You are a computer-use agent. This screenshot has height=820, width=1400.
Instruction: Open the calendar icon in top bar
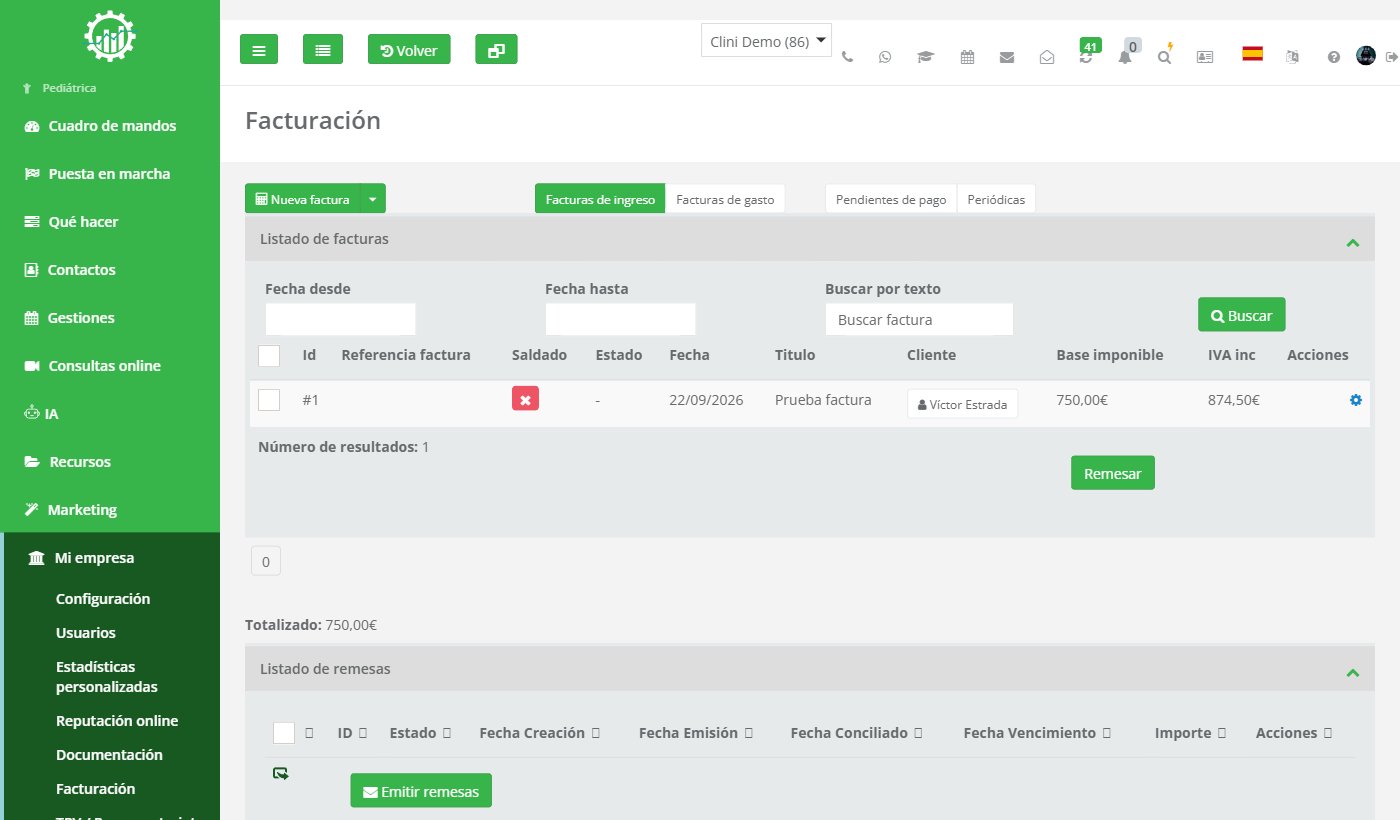(x=967, y=57)
